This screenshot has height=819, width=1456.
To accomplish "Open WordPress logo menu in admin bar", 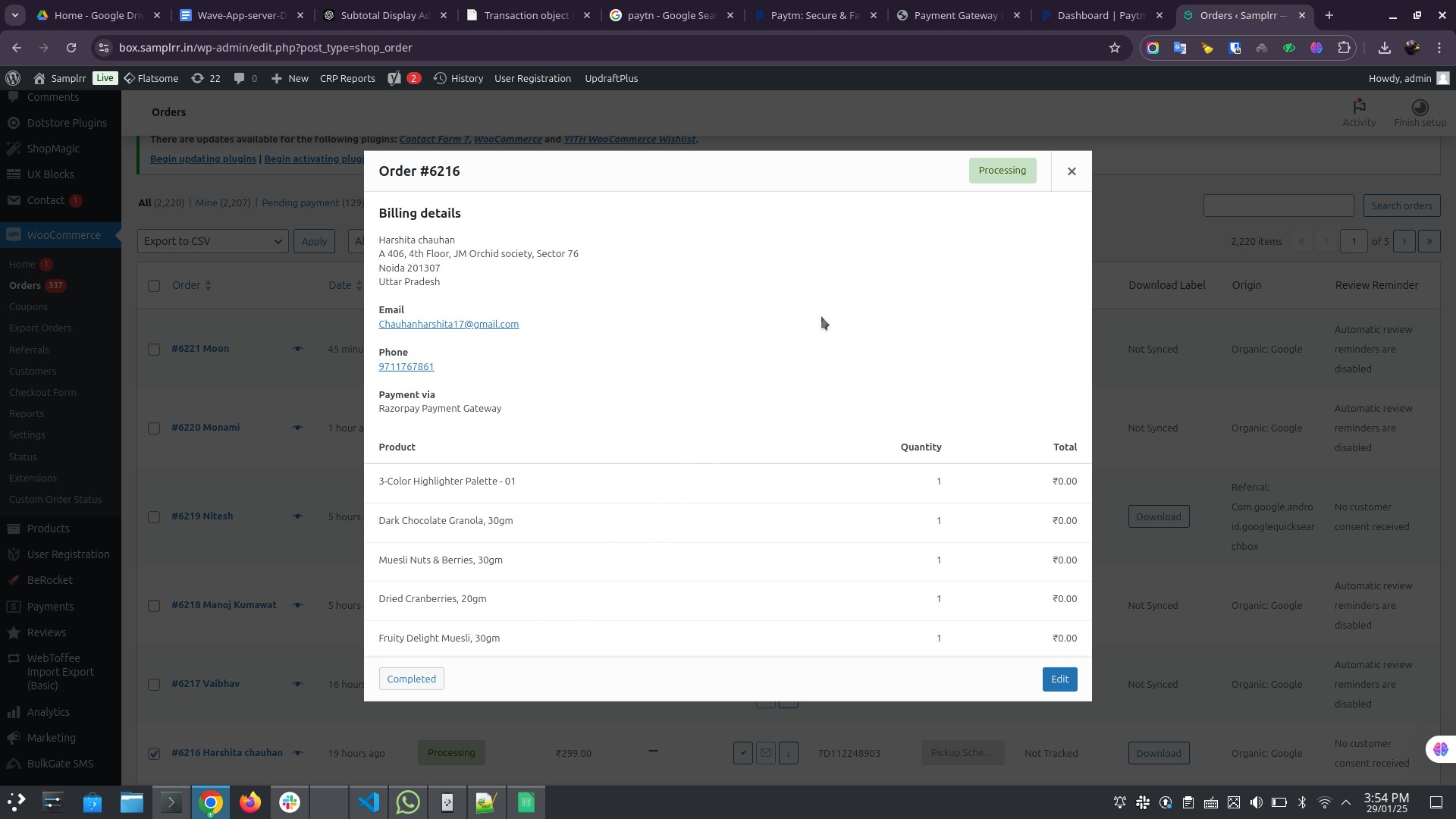I will pos(13,78).
